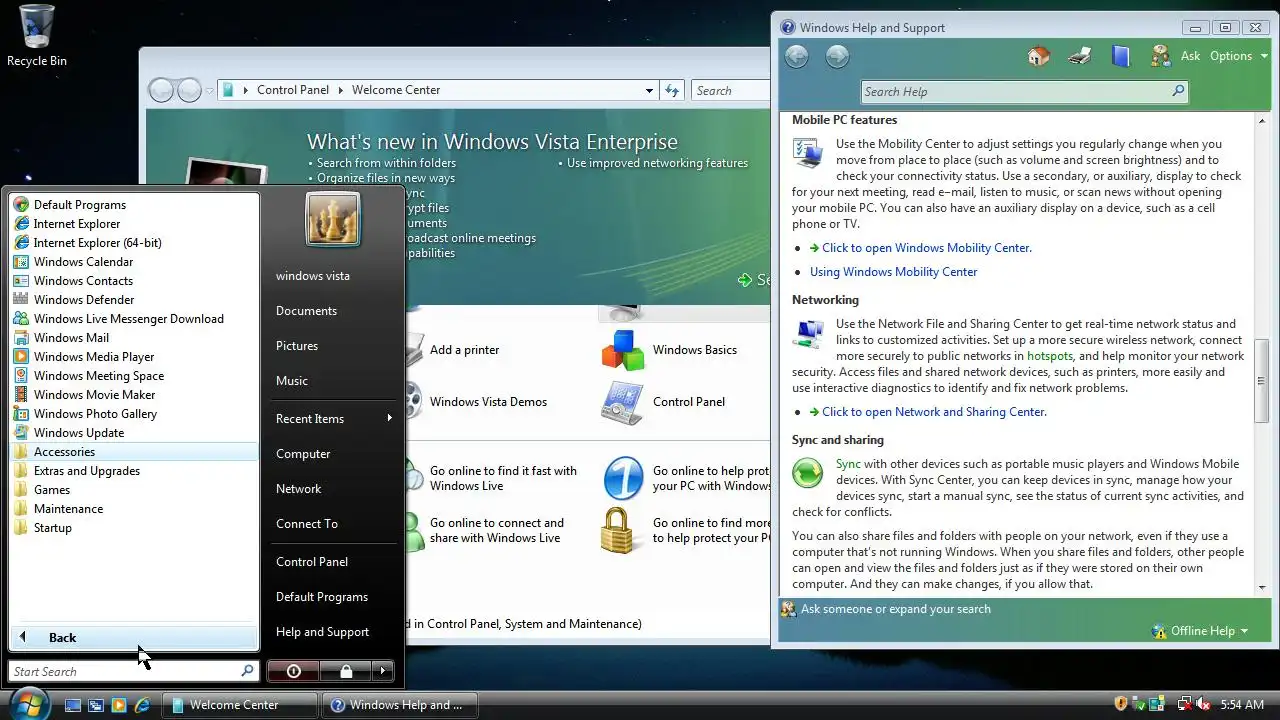Open Using Windows Mobility Center link
Screen dimensions: 1280x720
click(x=893, y=272)
